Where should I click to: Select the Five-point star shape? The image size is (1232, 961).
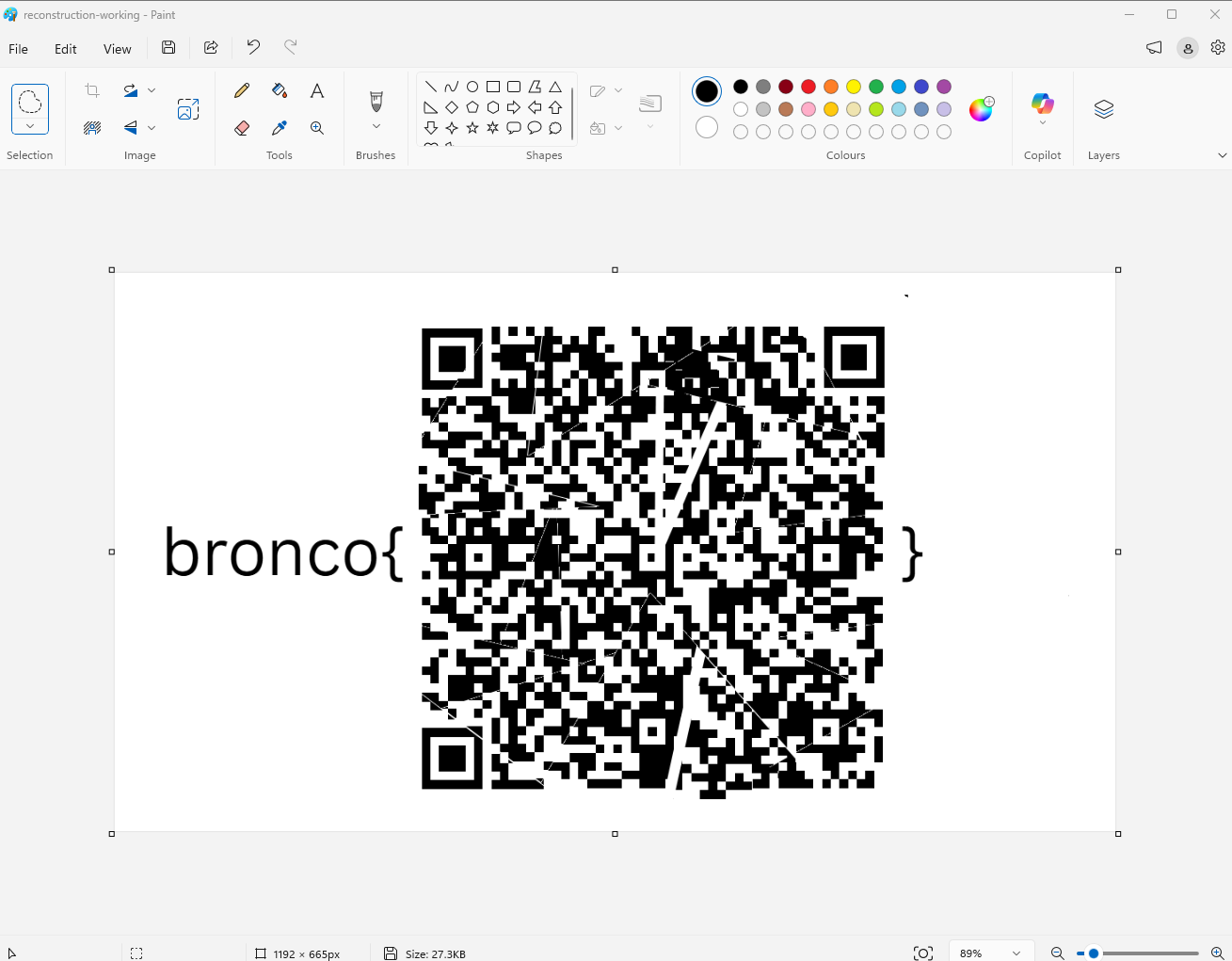[x=472, y=128]
